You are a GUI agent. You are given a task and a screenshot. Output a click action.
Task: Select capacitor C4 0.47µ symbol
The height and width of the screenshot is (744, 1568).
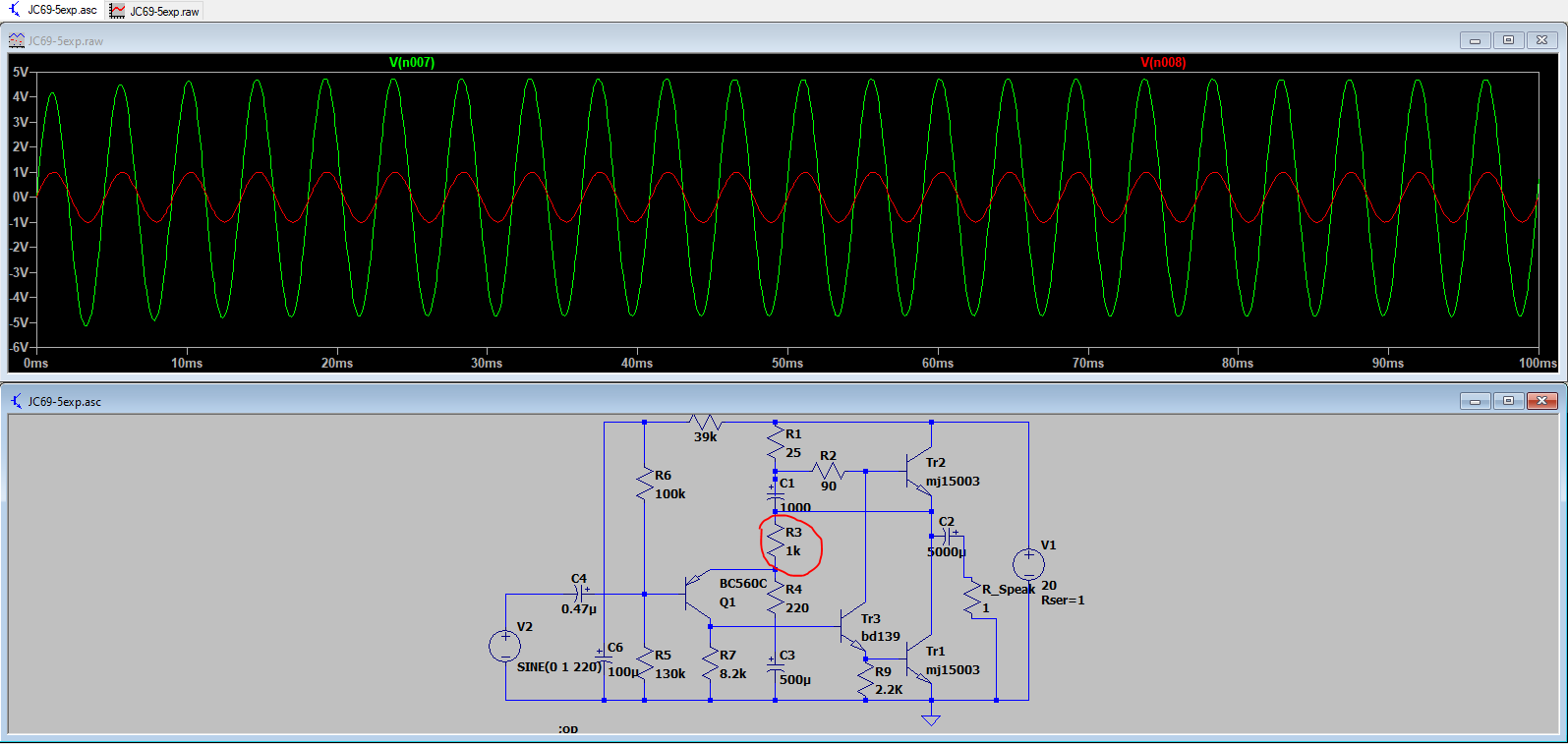(580, 594)
